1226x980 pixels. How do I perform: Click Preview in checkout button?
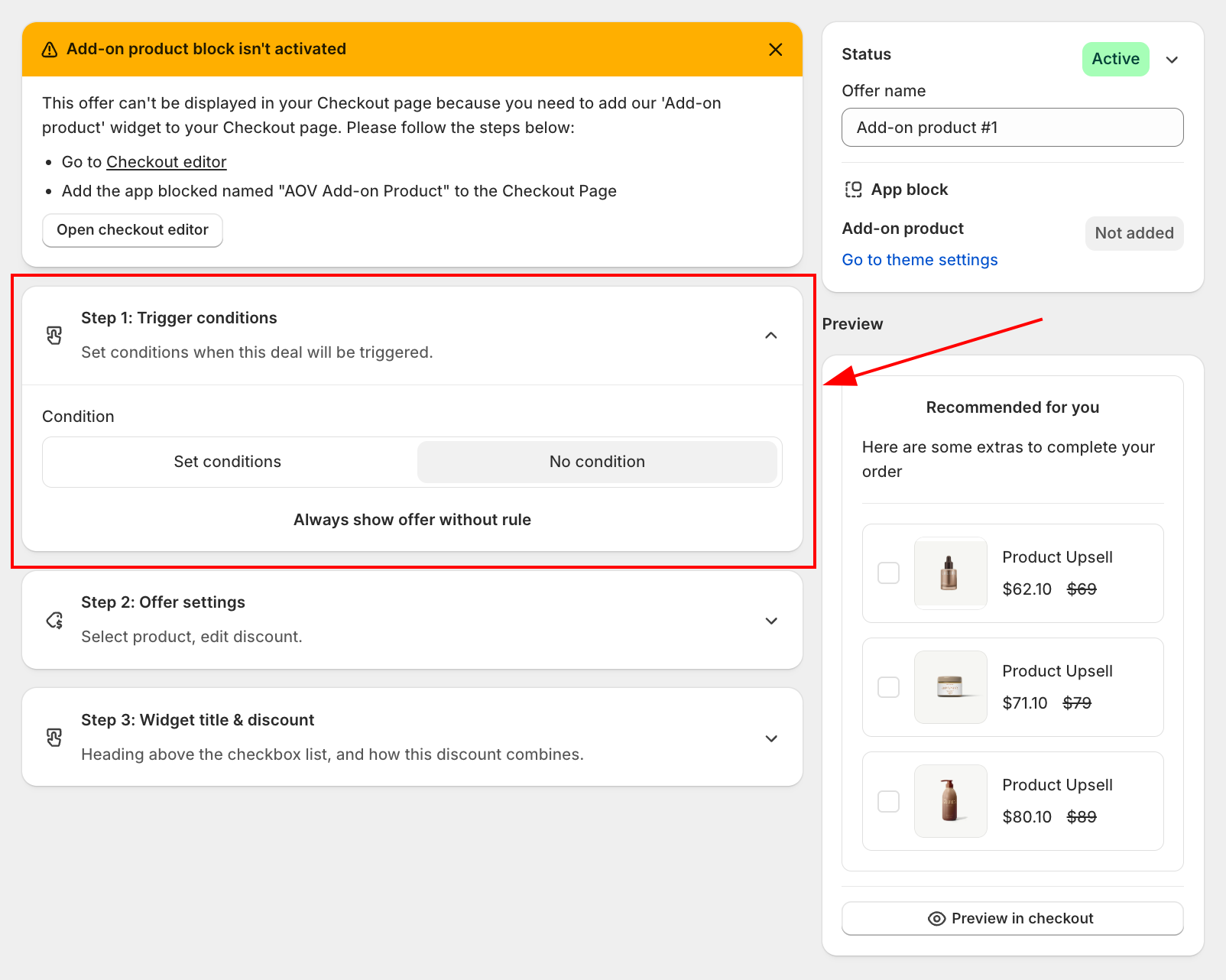click(x=1013, y=919)
